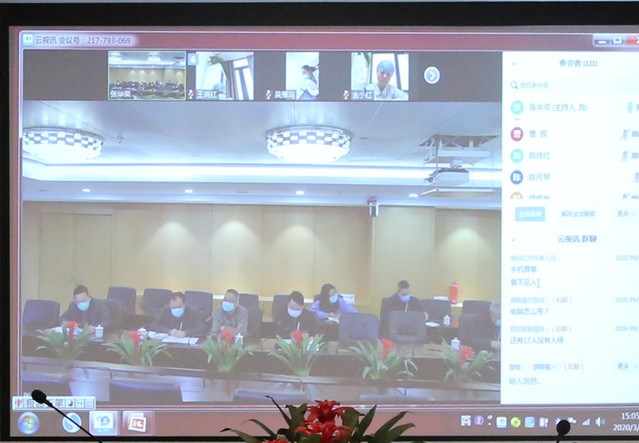
Task: Click the Windows Start button
Action: coord(28,423)
